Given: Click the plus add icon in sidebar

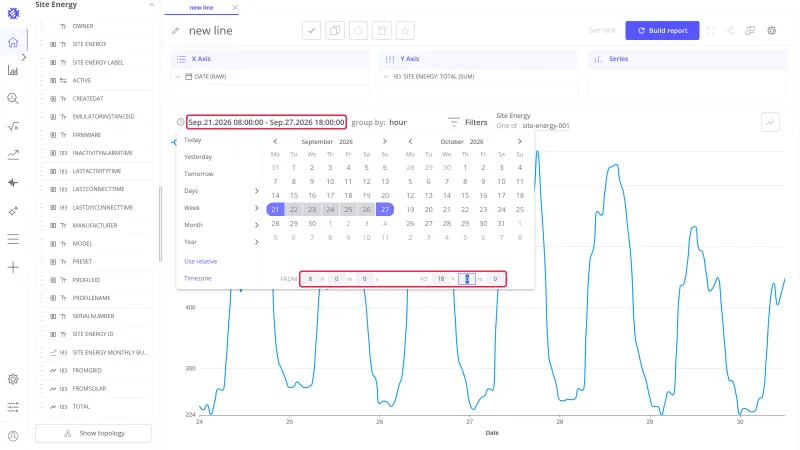Looking at the screenshot, I should pyautogui.click(x=13, y=267).
